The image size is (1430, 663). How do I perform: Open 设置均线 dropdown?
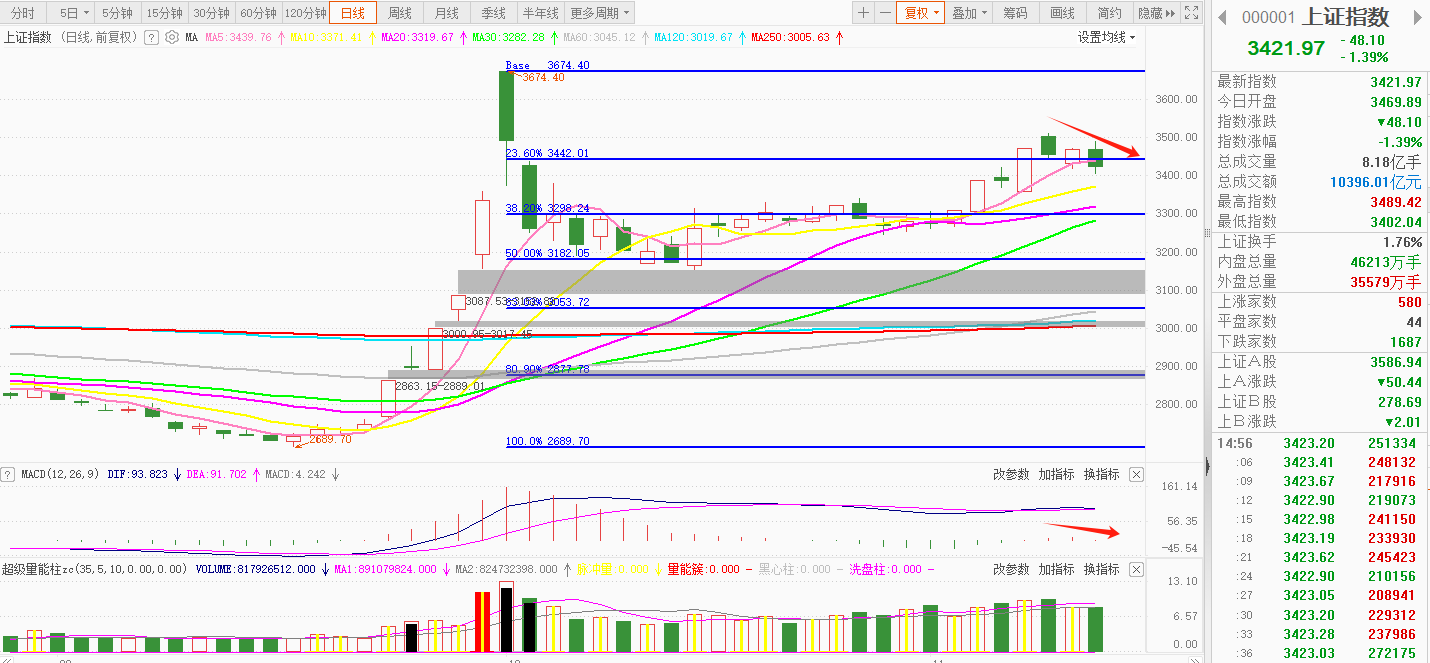click(x=1107, y=37)
